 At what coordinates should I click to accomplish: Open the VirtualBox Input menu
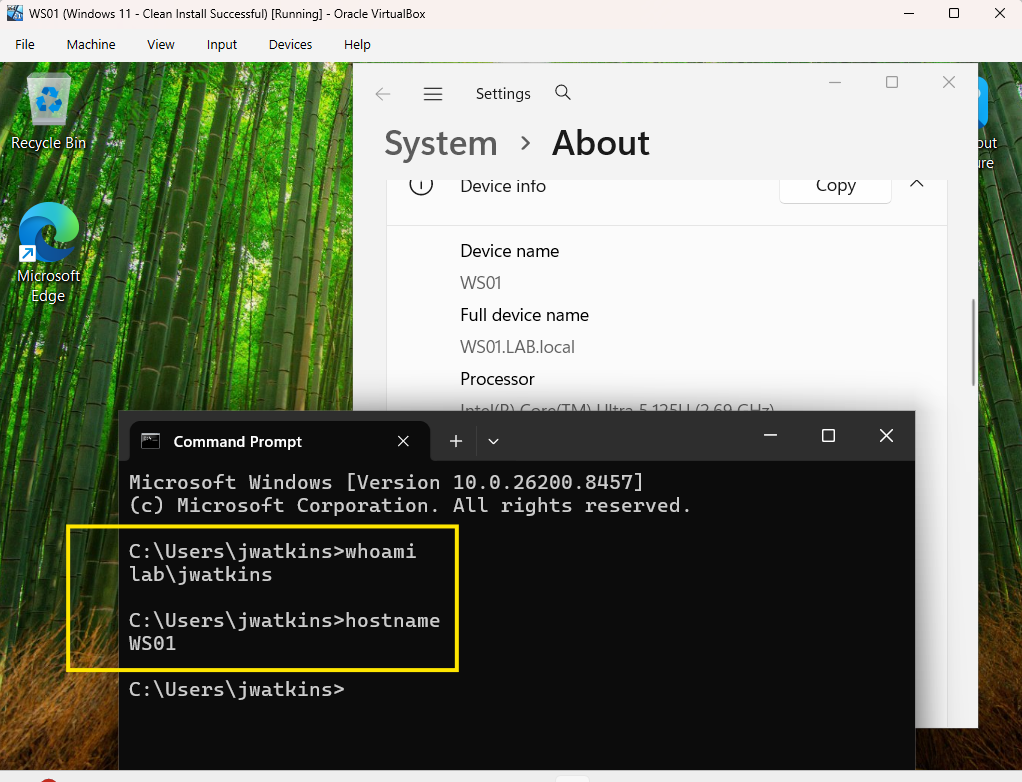(222, 44)
